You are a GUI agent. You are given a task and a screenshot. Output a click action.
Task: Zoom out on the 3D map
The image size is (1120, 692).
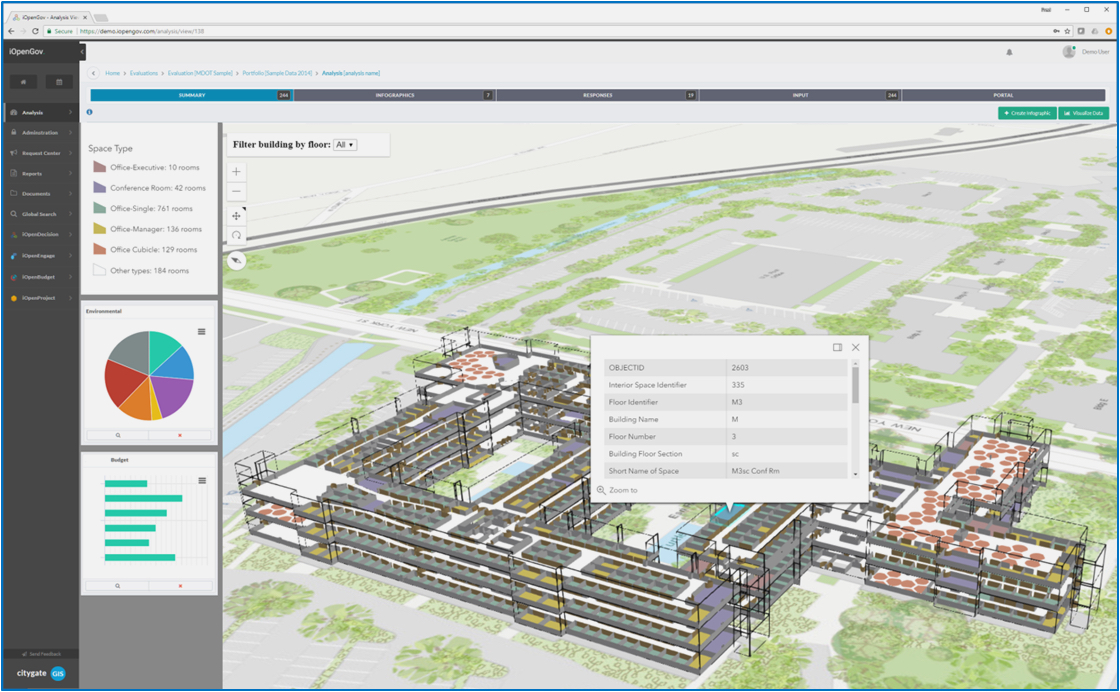236,191
